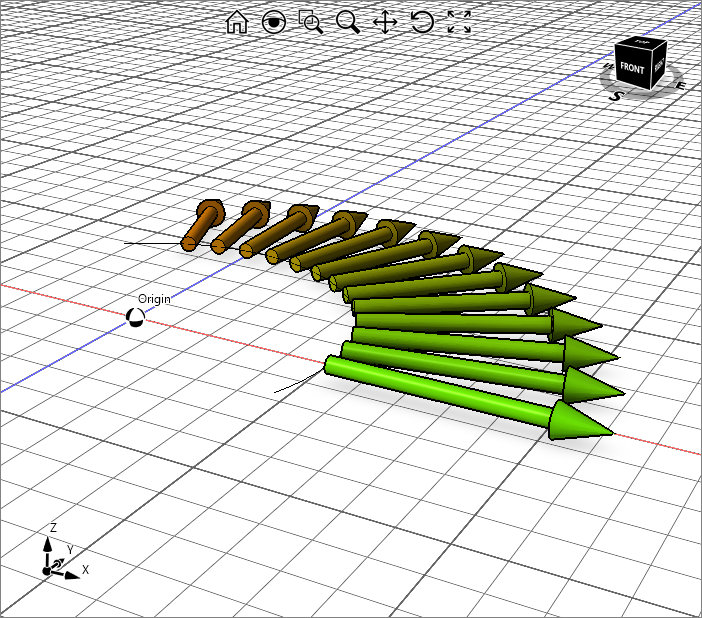This screenshot has height=618, width=702.
Task: Toggle the perspective eye view icon
Action: (274, 22)
